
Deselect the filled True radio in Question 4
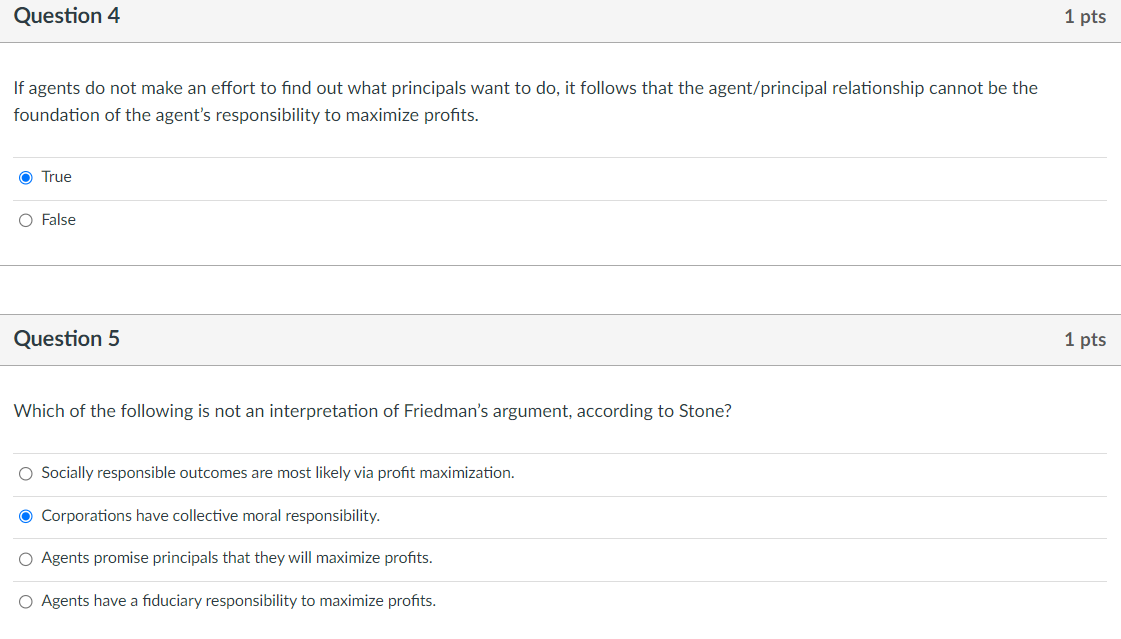[x=25, y=177]
